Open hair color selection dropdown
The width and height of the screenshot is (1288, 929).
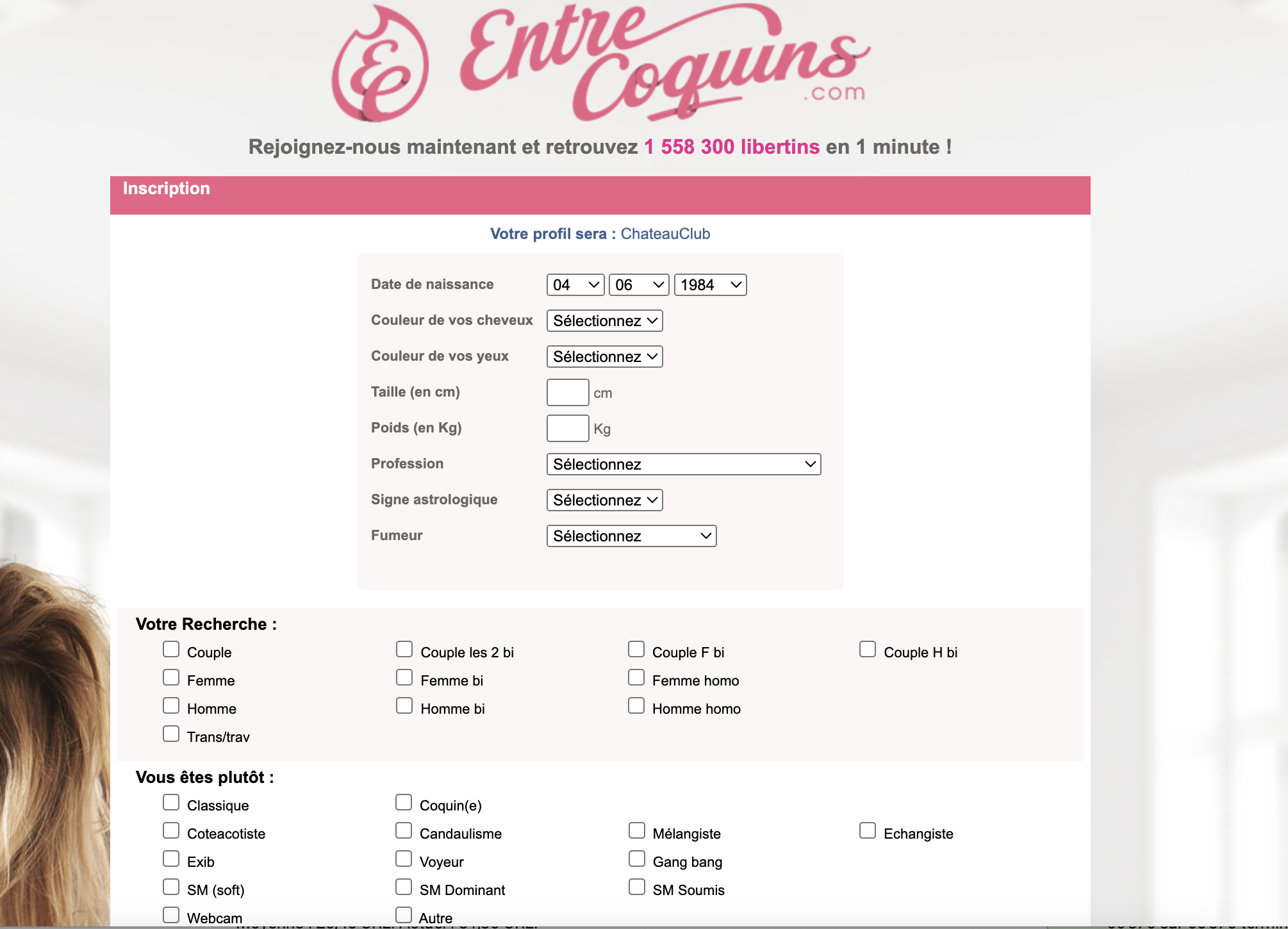click(605, 321)
